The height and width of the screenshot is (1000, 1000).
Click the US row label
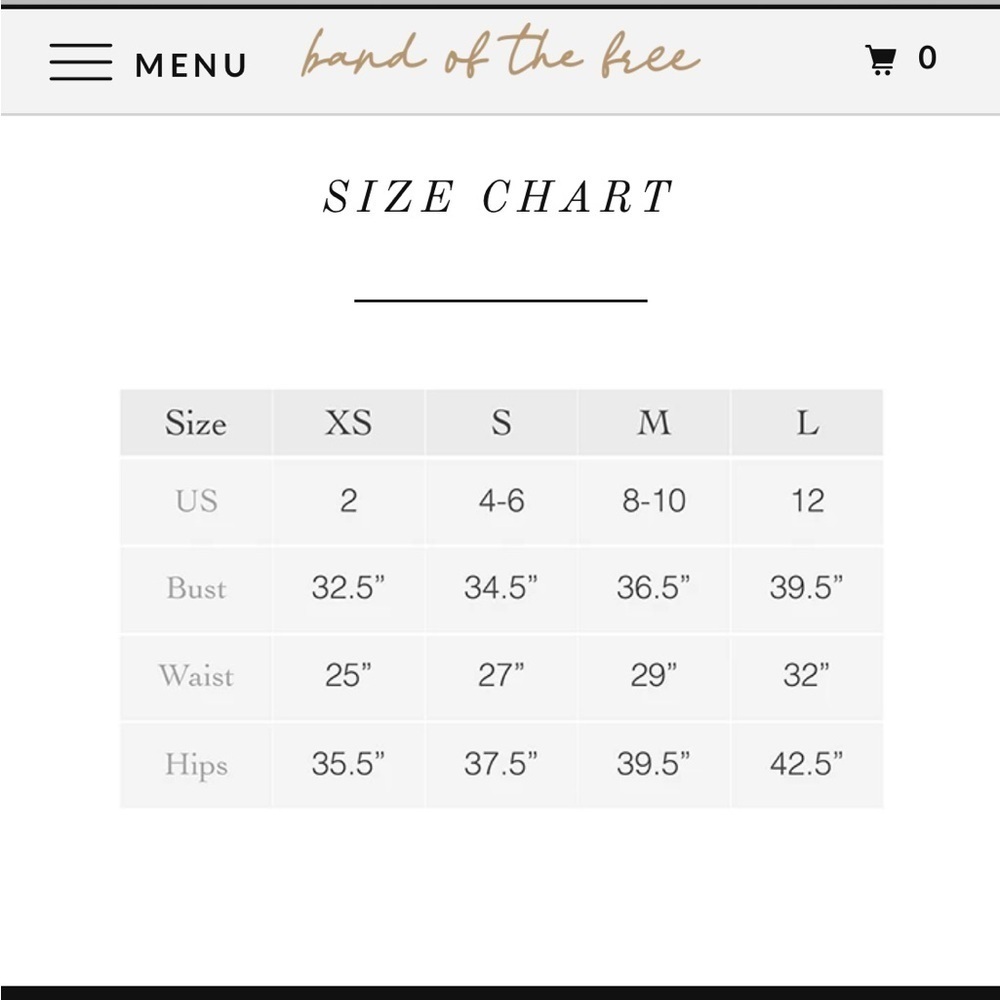coord(196,500)
